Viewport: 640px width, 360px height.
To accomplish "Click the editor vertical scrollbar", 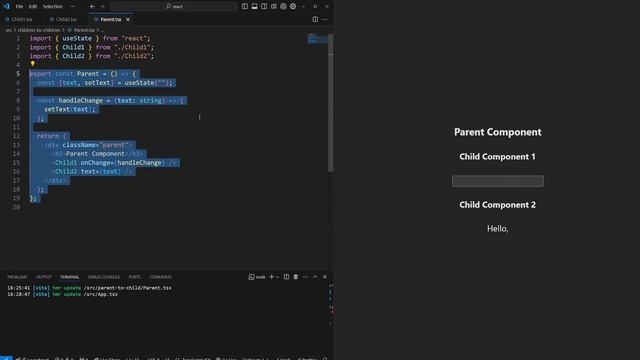I will point(330,102).
